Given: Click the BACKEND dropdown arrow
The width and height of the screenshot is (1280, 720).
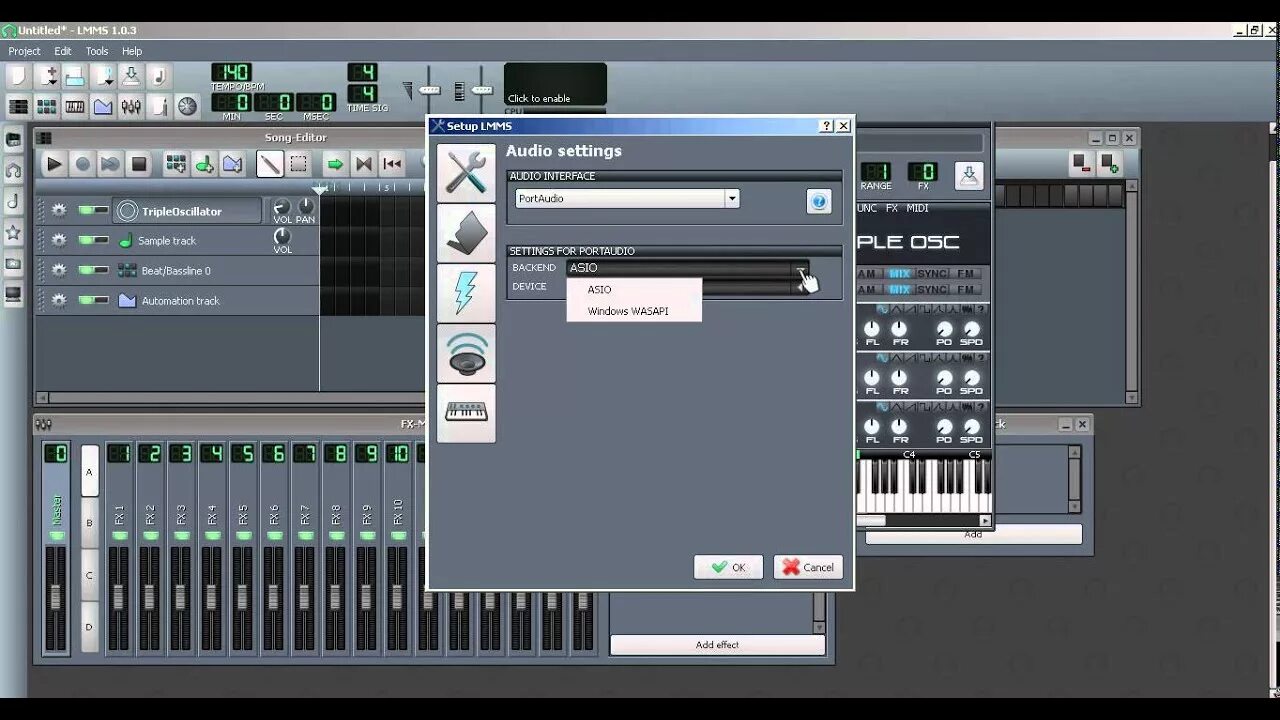Looking at the screenshot, I should click(801, 269).
